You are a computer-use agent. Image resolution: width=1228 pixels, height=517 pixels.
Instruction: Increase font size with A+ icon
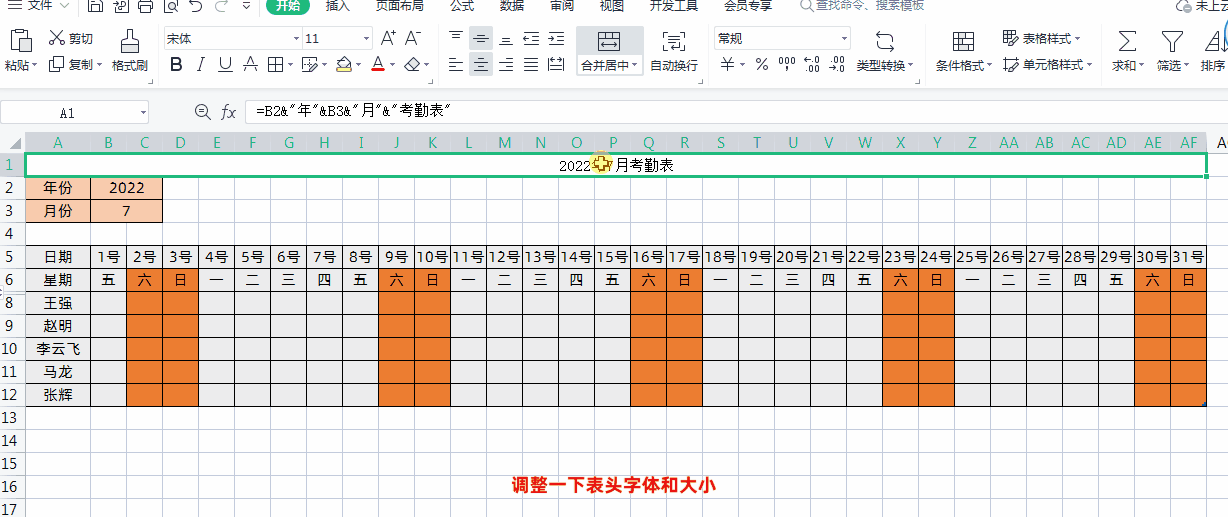pyautogui.click(x=388, y=39)
